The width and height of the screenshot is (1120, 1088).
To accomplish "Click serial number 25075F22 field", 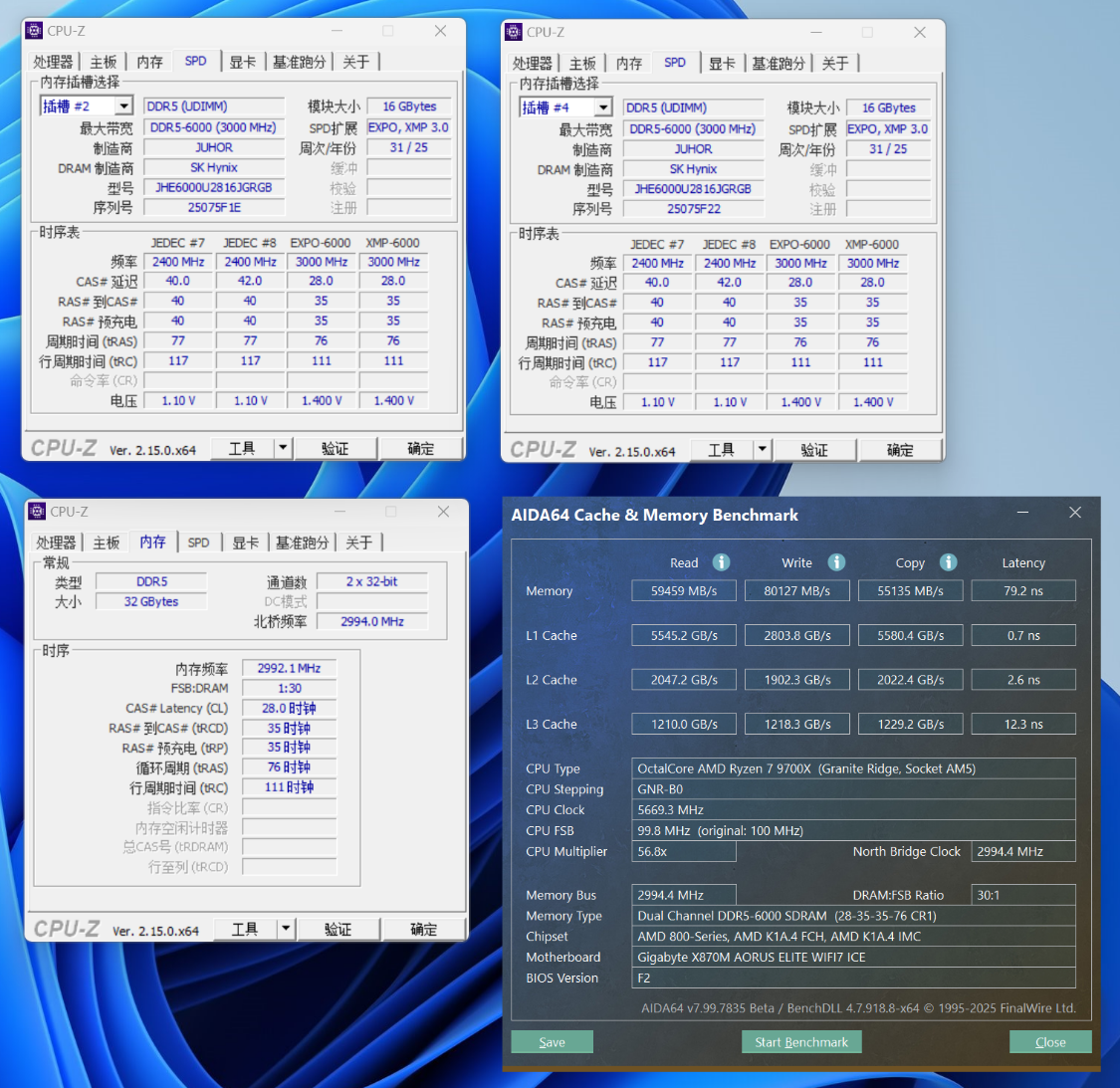I will pos(694,209).
